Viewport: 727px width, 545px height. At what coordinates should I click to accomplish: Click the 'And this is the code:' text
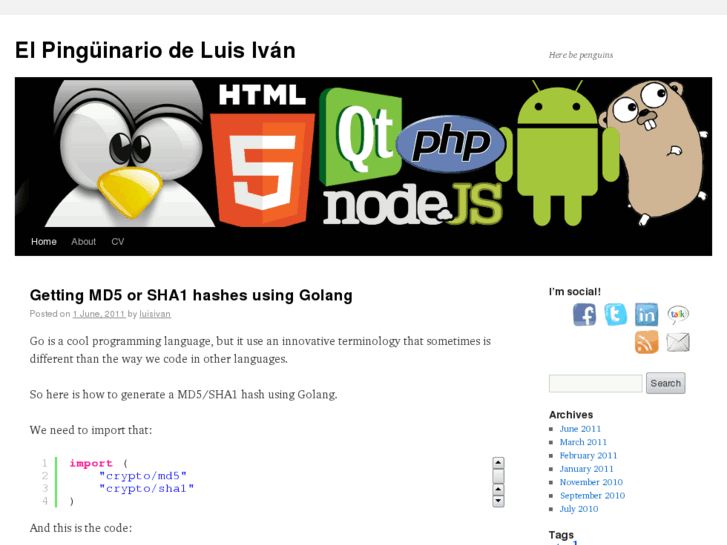point(81,528)
